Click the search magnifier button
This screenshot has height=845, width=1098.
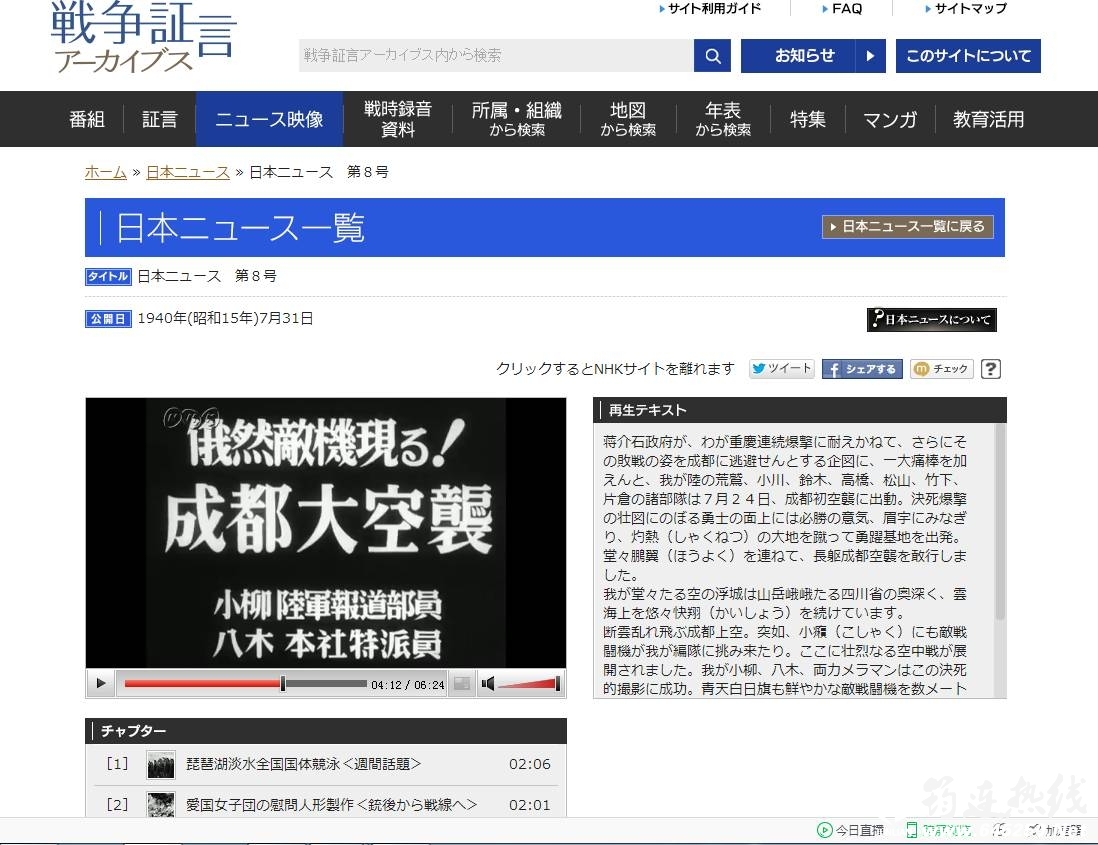click(x=712, y=56)
